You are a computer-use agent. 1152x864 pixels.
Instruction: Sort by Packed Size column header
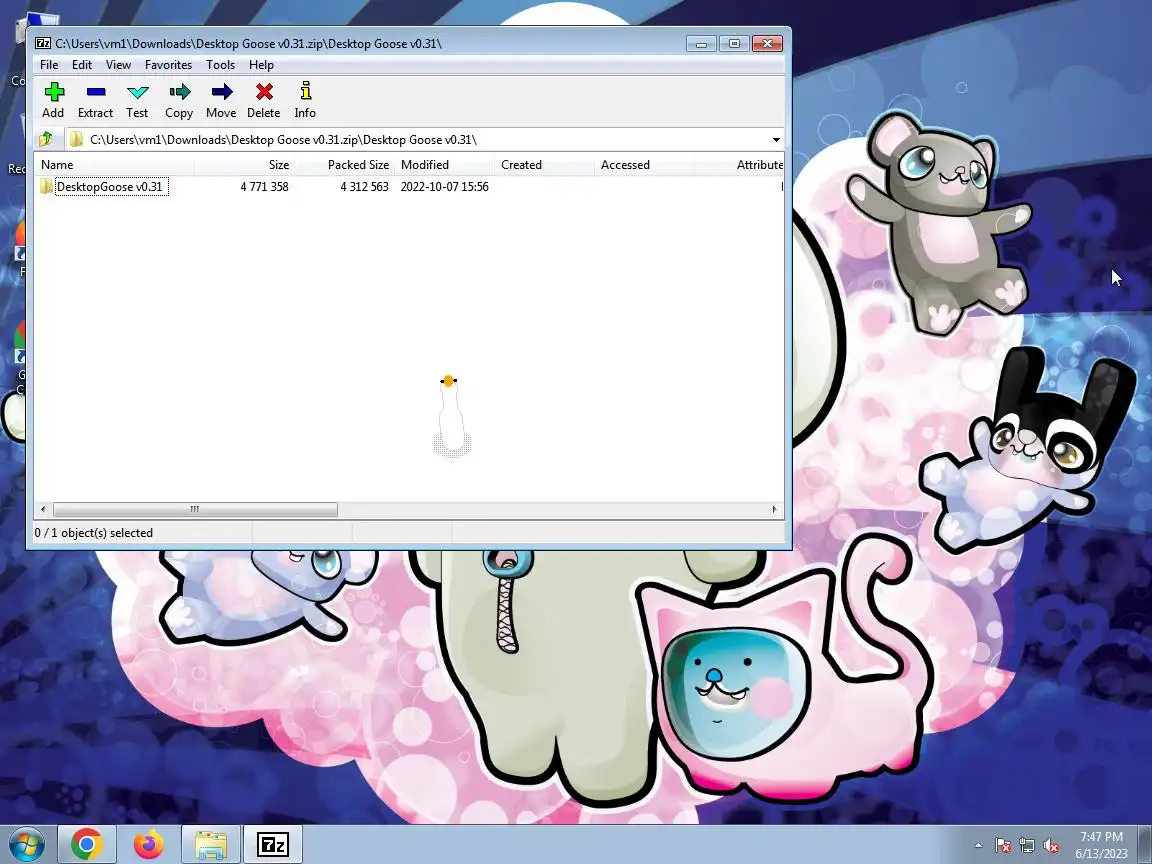pyautogui.click(x=345, y=165)
